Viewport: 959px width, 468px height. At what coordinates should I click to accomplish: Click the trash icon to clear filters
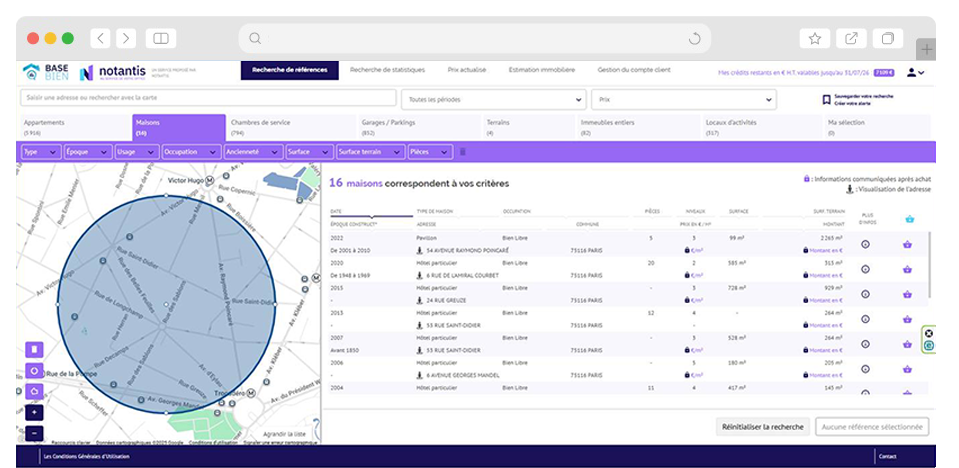[462, 152]
